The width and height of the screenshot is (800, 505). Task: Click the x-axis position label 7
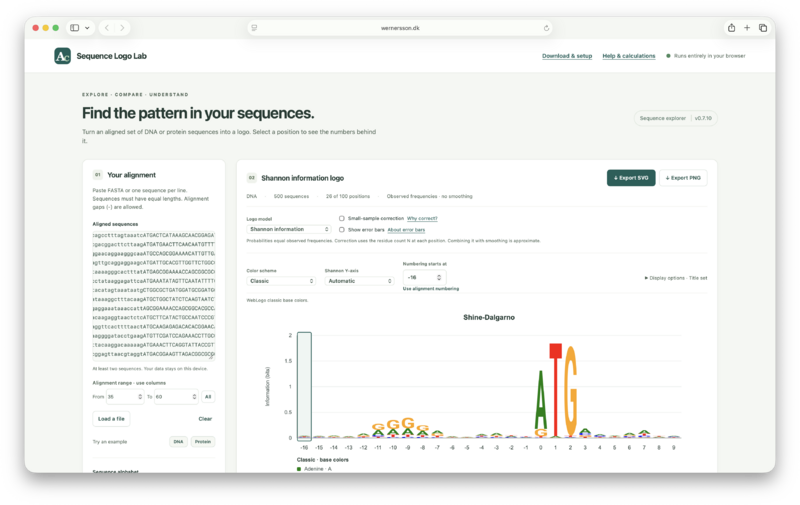[x=644, y=448]
